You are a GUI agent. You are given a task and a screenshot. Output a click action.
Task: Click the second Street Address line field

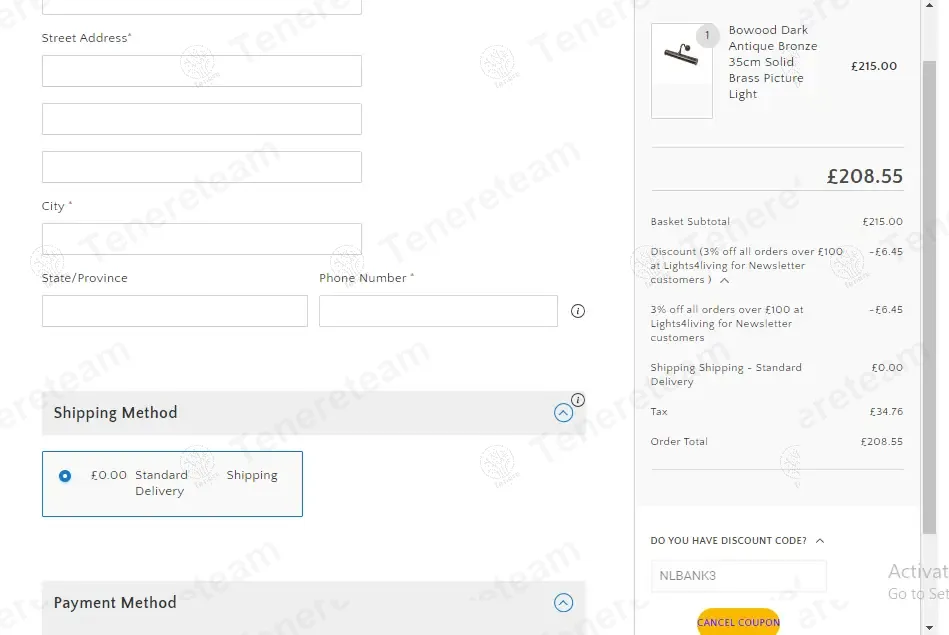click(x=201, y=119)
